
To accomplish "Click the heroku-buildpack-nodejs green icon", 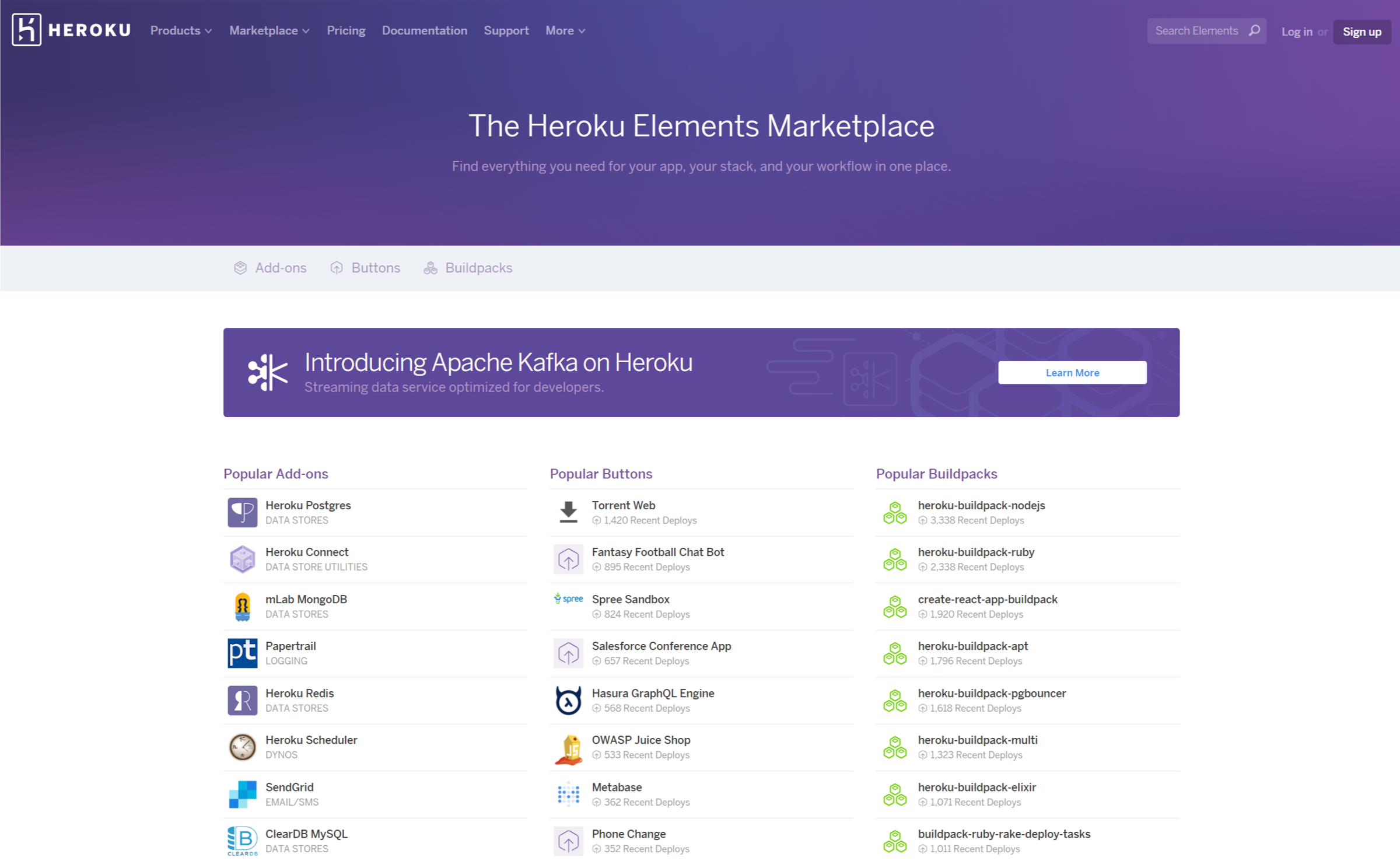I will pyautogui.click(x=895, y=512).
